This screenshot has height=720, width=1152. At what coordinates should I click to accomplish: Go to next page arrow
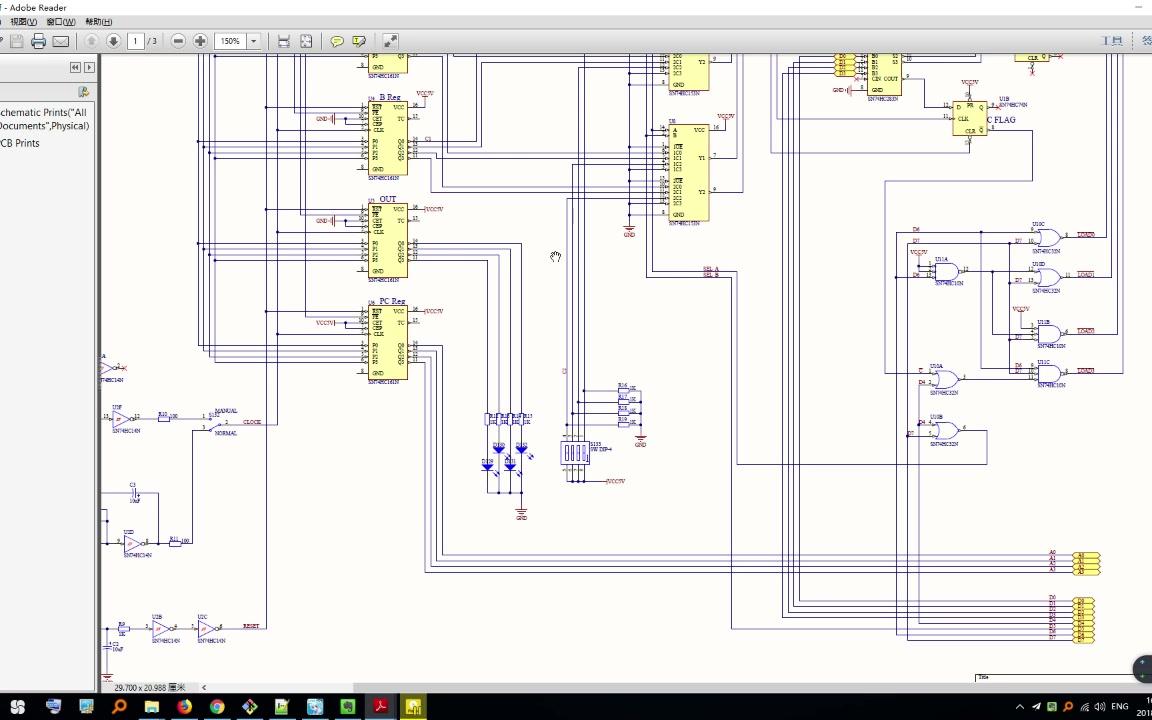[113, 41]
